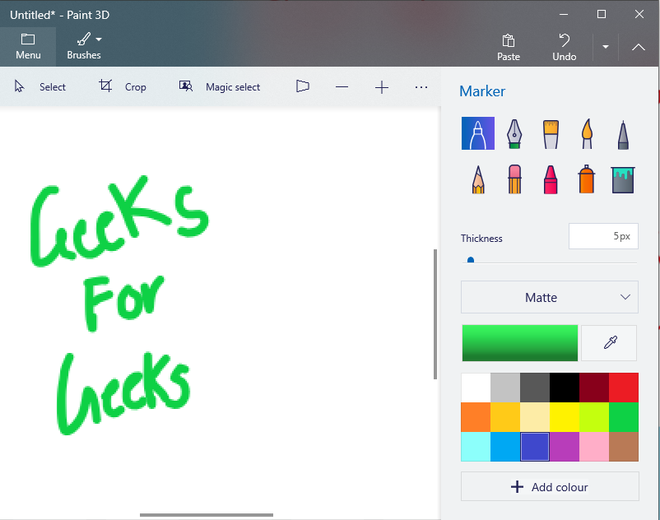660x520 pixels.
Task: Click the horizontal canvas scrollbar
Action: point(206,515)
